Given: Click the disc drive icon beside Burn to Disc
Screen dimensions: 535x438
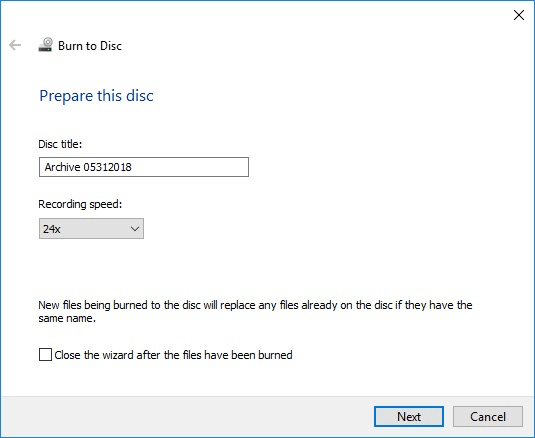Looking at the screenshot, I should point(45,45).
